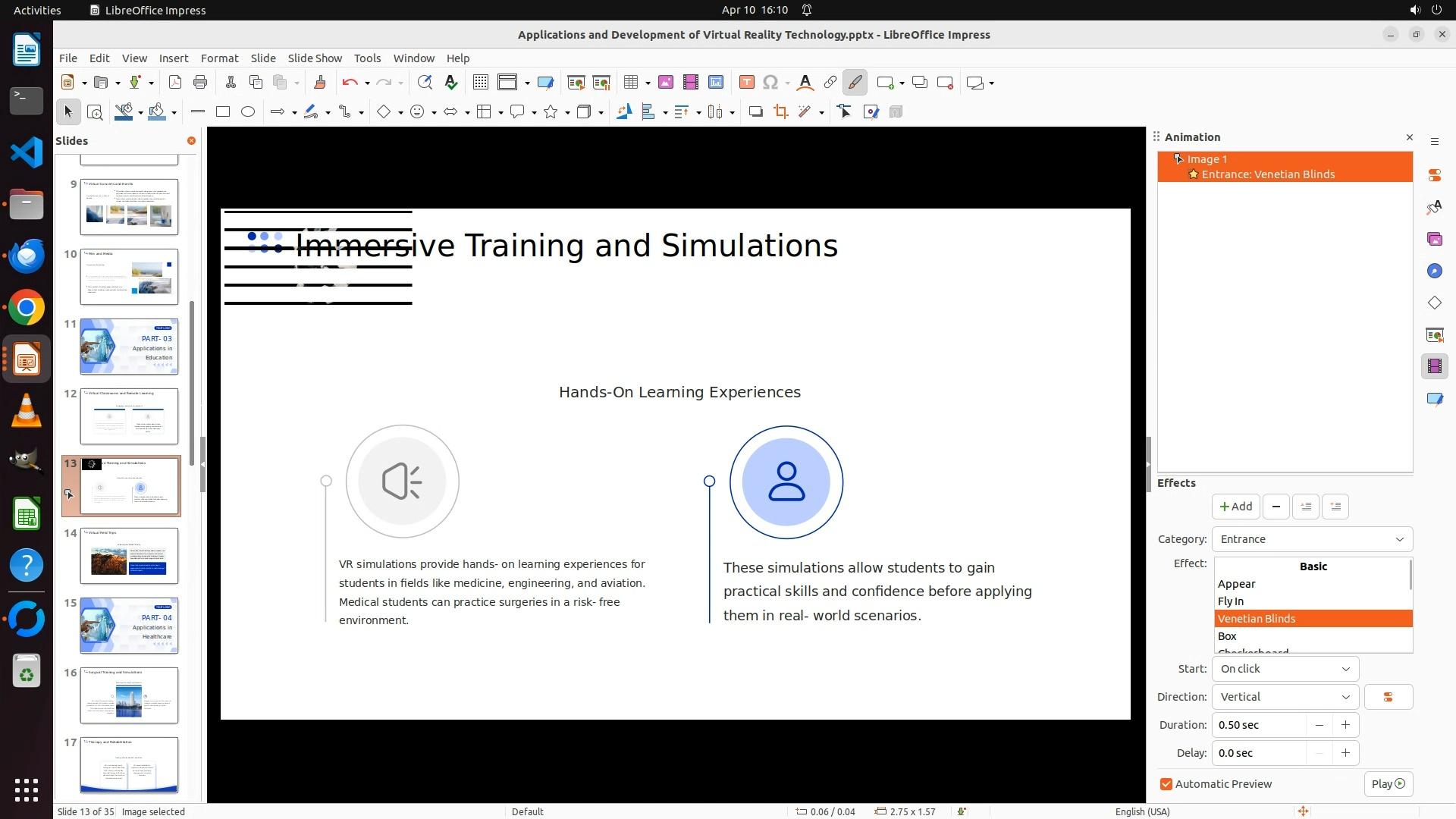Open the Format menu

pos(219,58)
